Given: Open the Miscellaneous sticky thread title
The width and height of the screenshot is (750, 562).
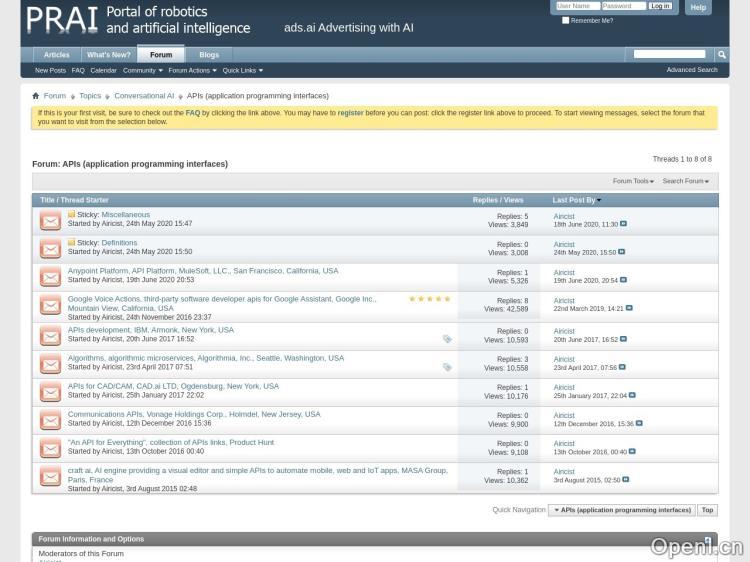Looking at the screenshot, I should point(125,215).
